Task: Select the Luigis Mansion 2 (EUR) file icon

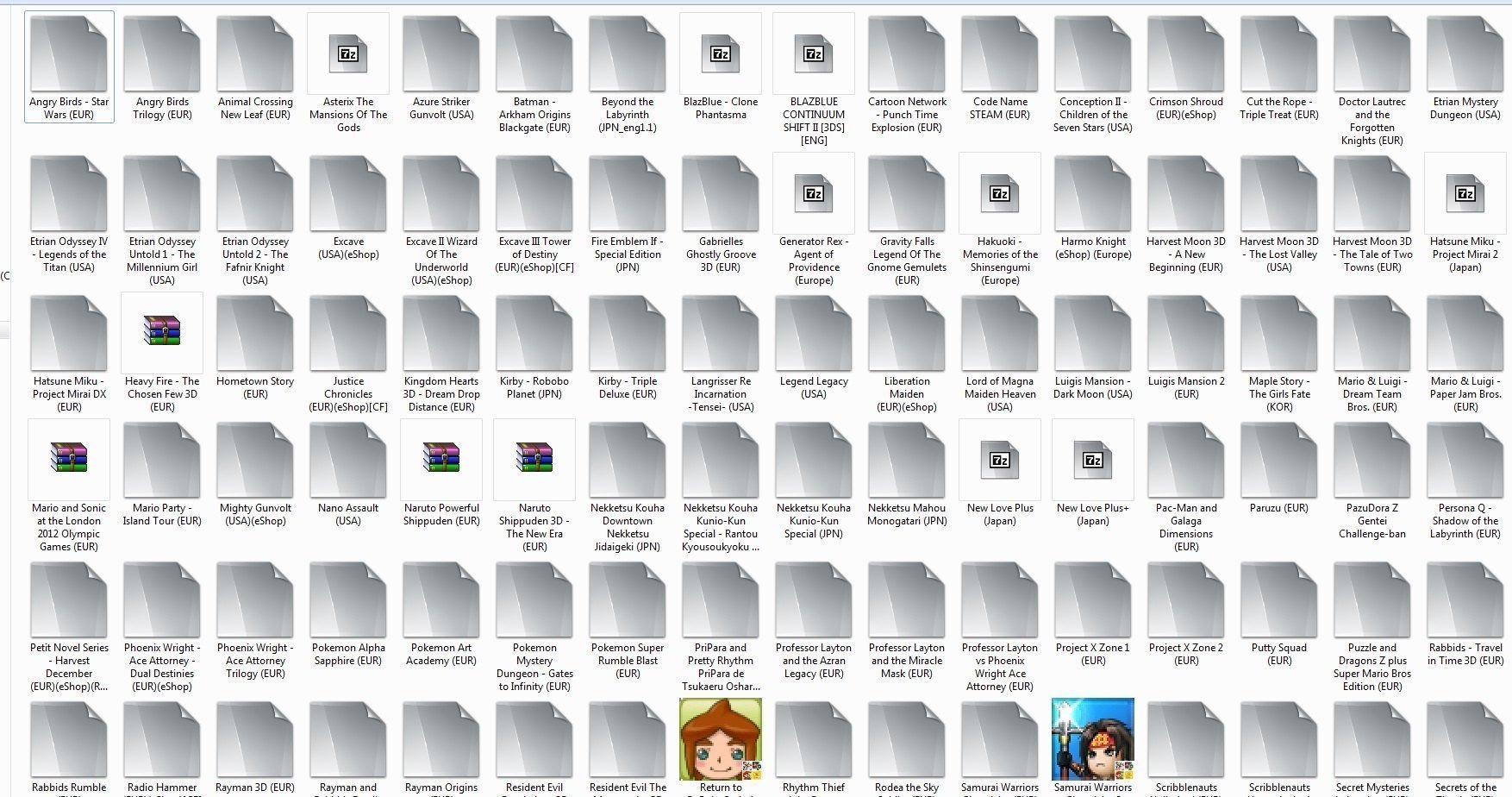Action: [x=1186, y=333]
